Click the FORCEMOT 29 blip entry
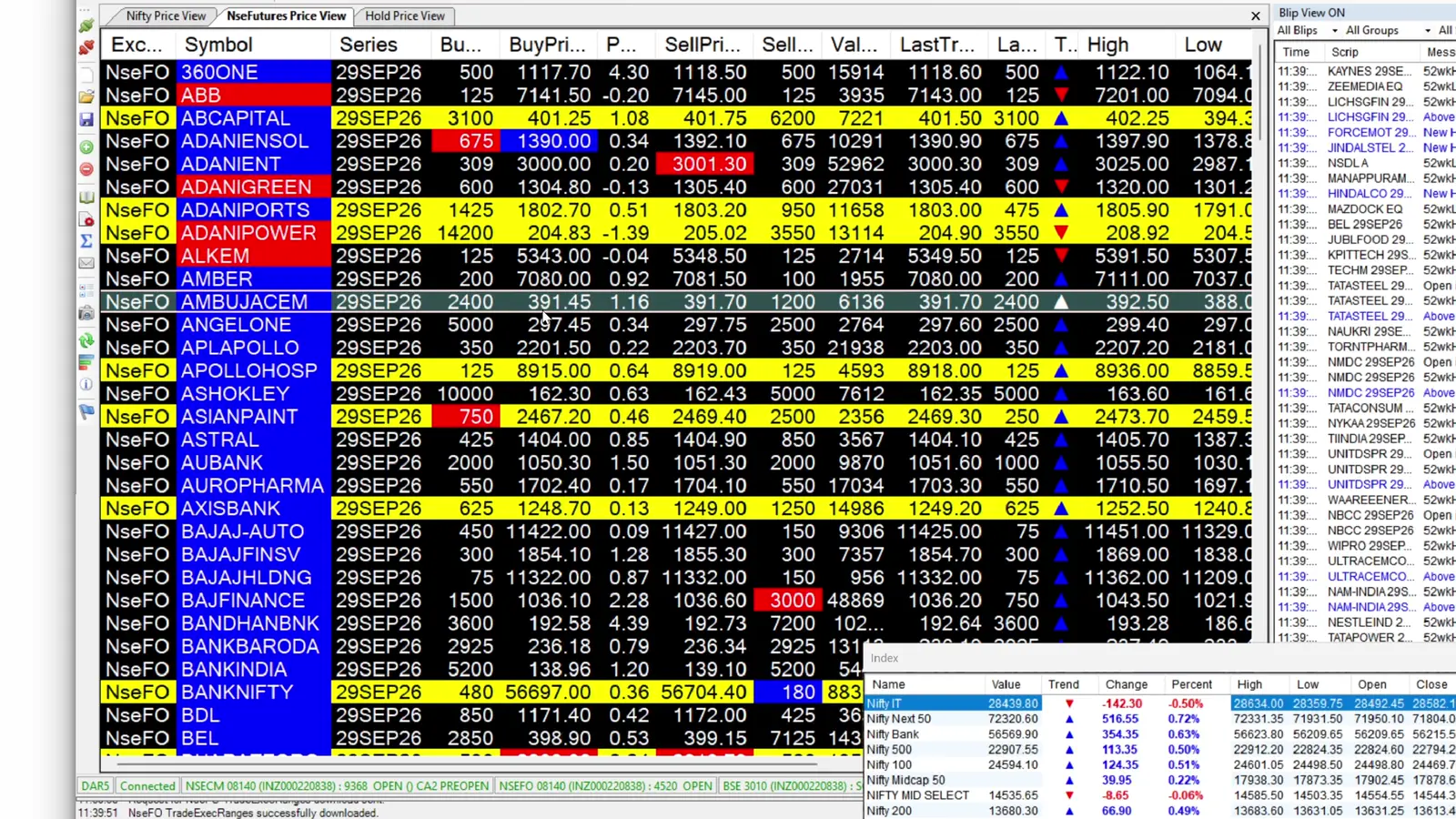The image size is (1456, 819). coord(1370,133)
